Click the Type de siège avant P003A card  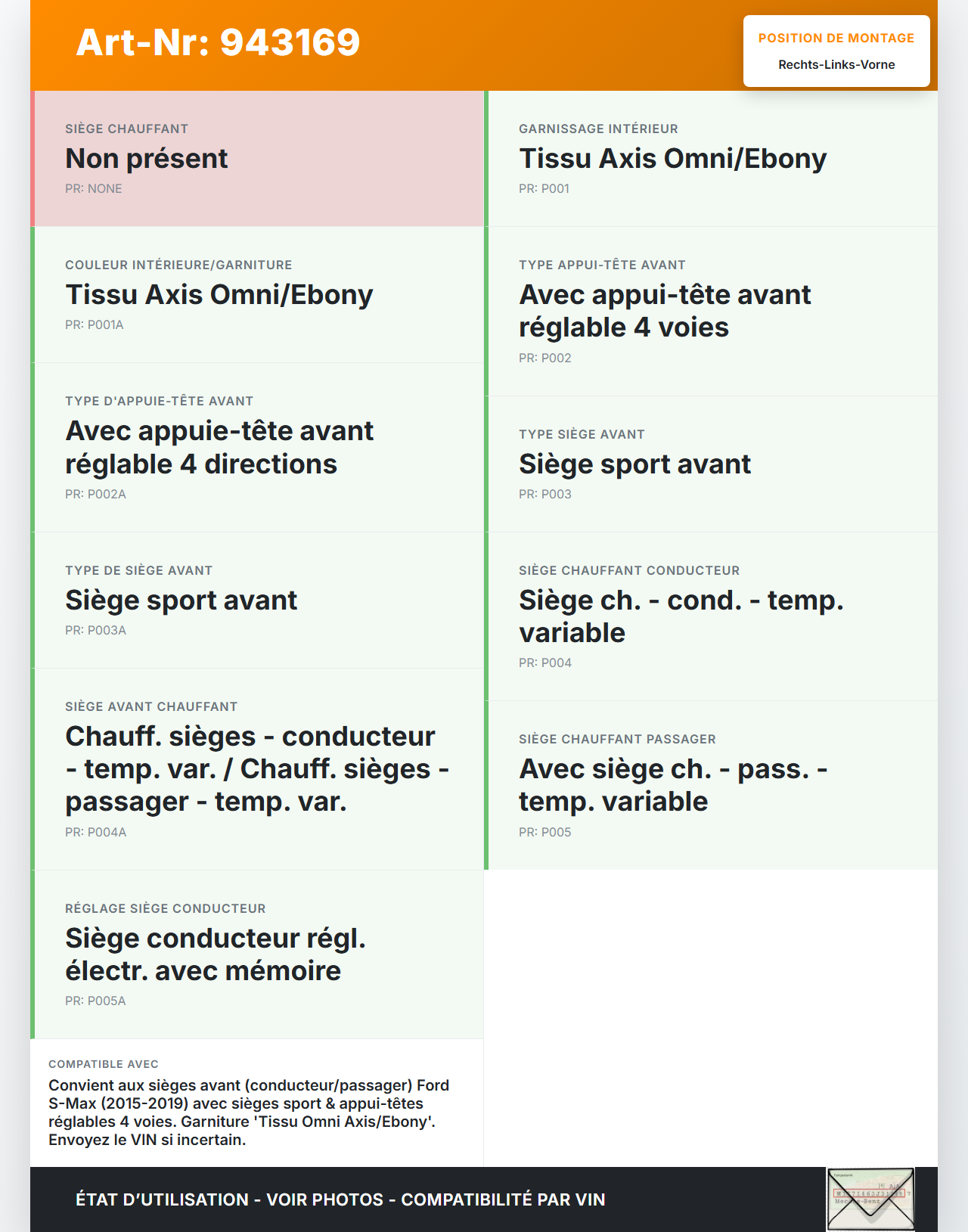[257, 600]
